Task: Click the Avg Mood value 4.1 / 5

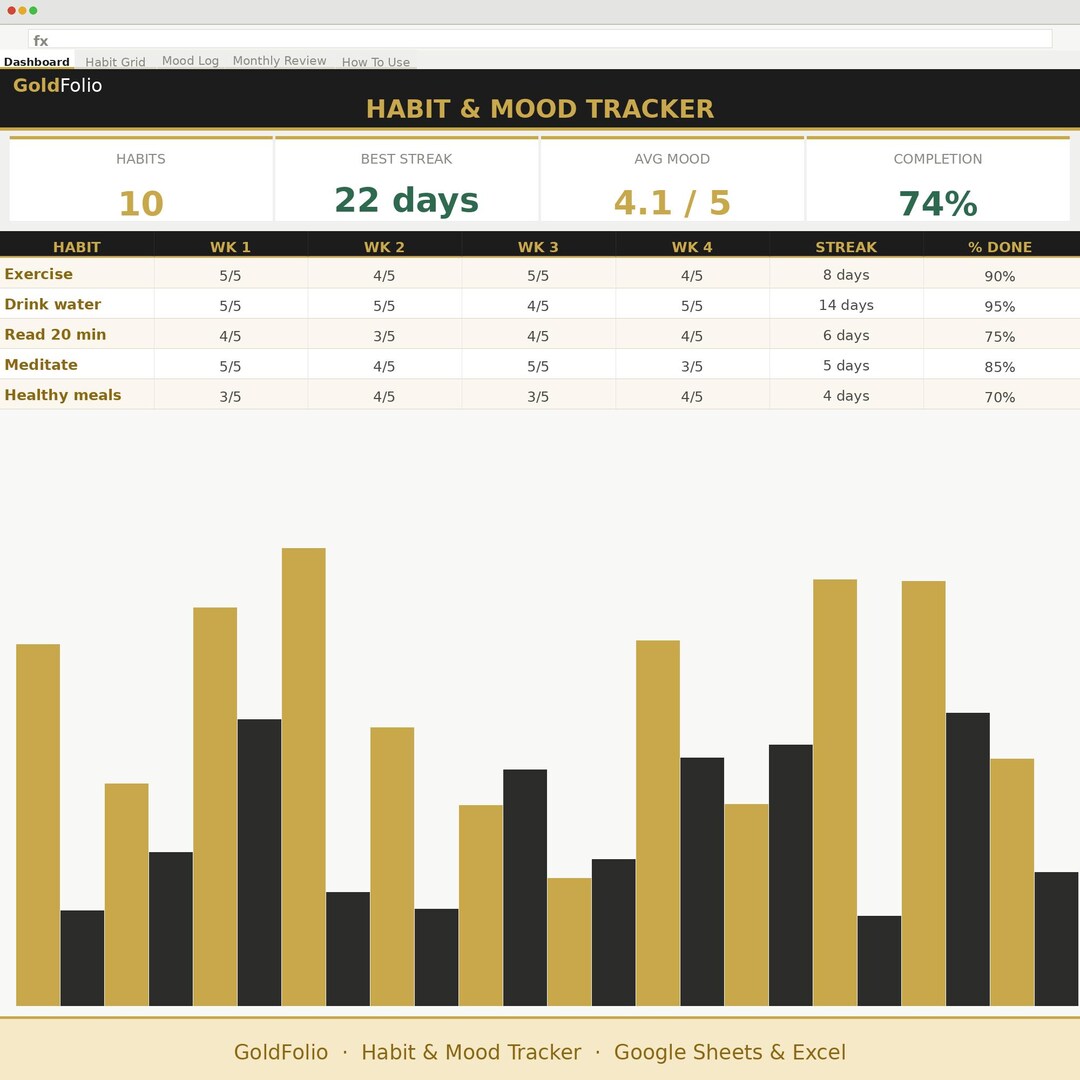Action: point(672,202)
